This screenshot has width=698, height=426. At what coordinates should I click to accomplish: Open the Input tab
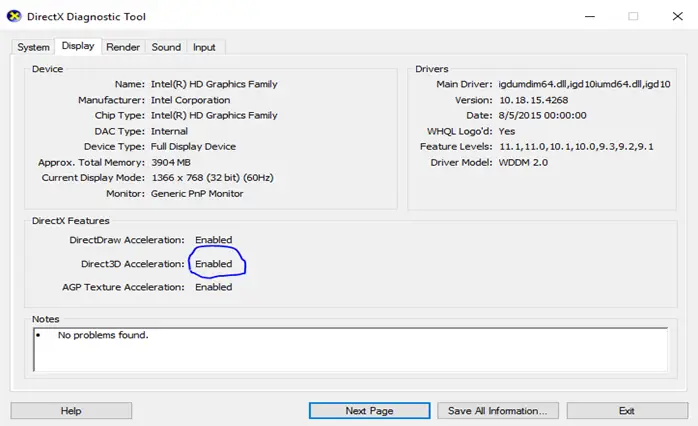204,47
